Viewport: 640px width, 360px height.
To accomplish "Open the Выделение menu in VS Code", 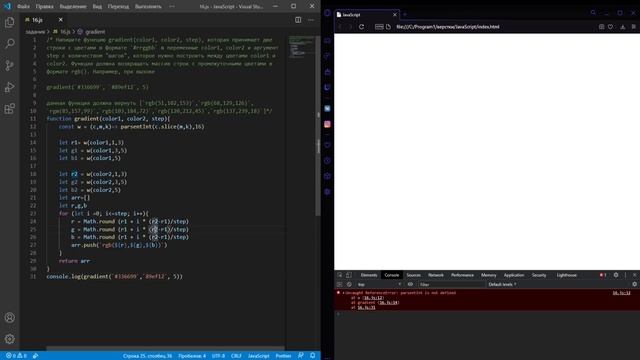I will (73, 7).
